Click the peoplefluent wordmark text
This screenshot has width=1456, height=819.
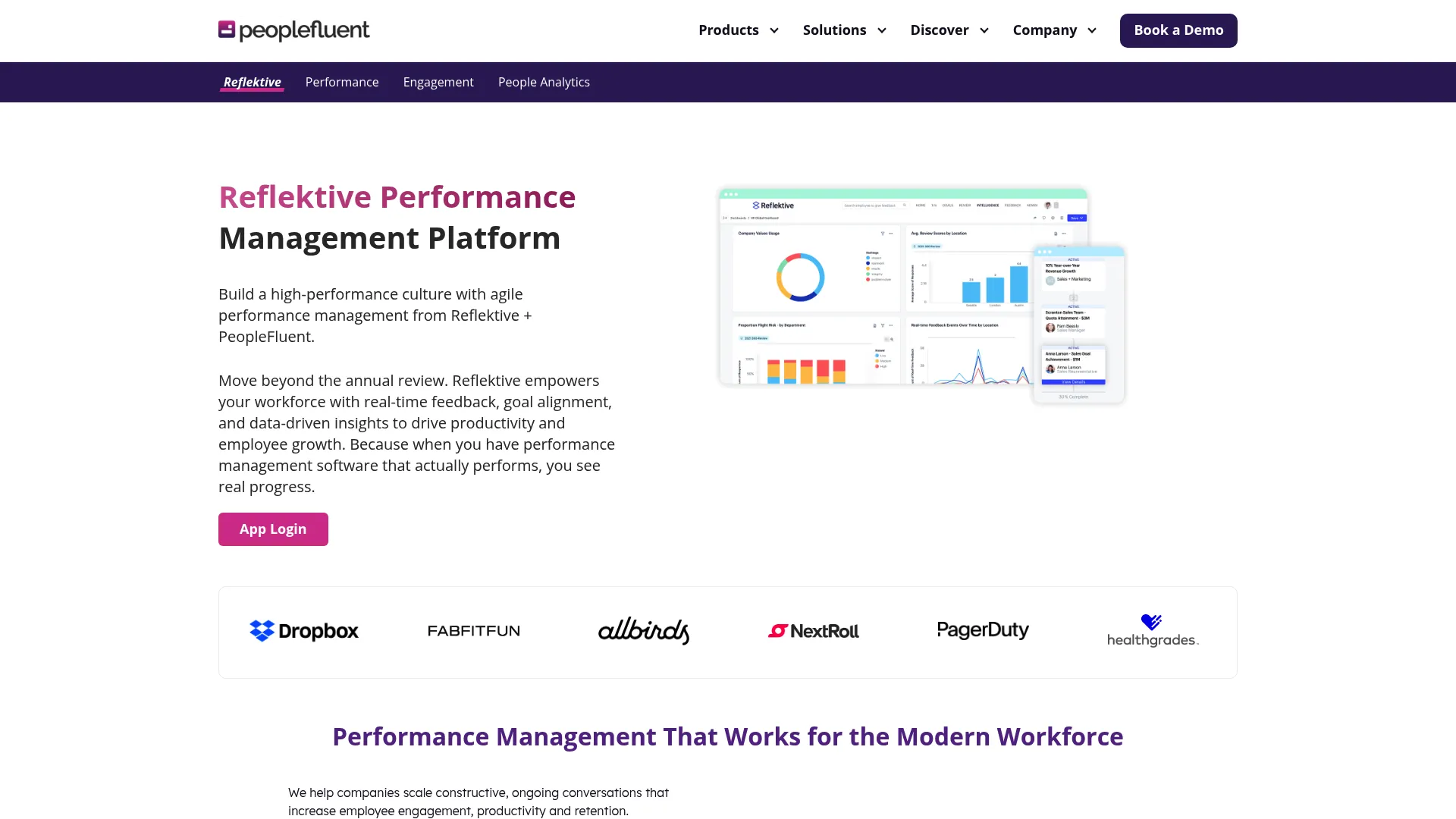tap(304, 30)
